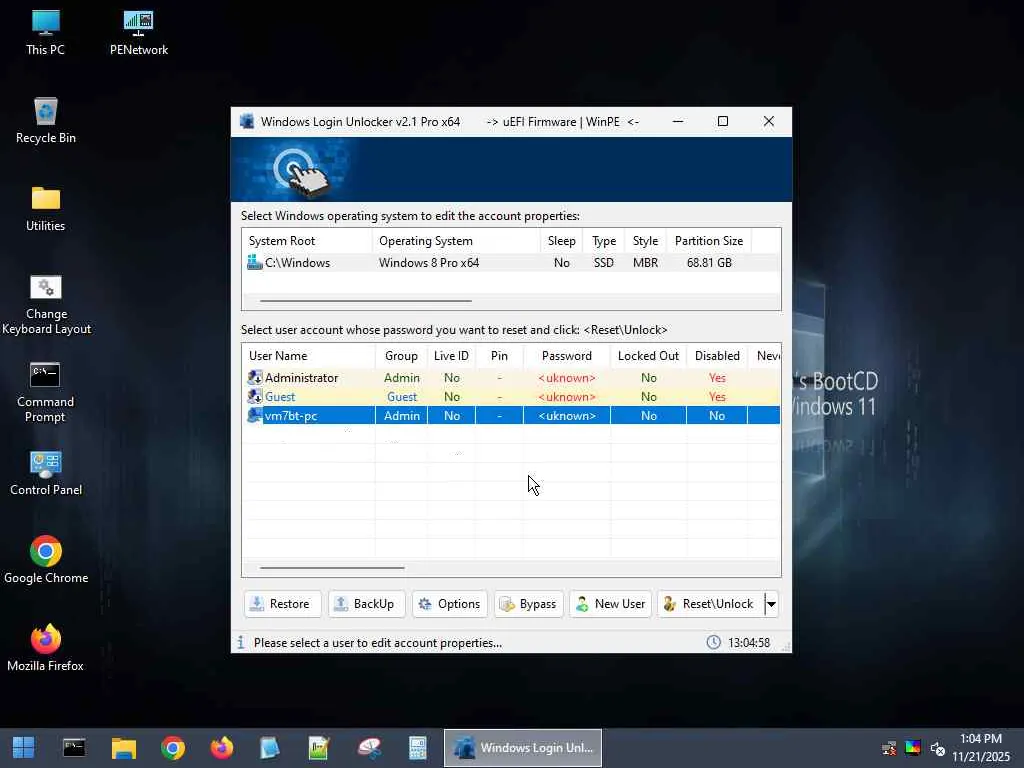
Task: Click the Windows Login Unlocker title bar icon
Action: point(247,121)
